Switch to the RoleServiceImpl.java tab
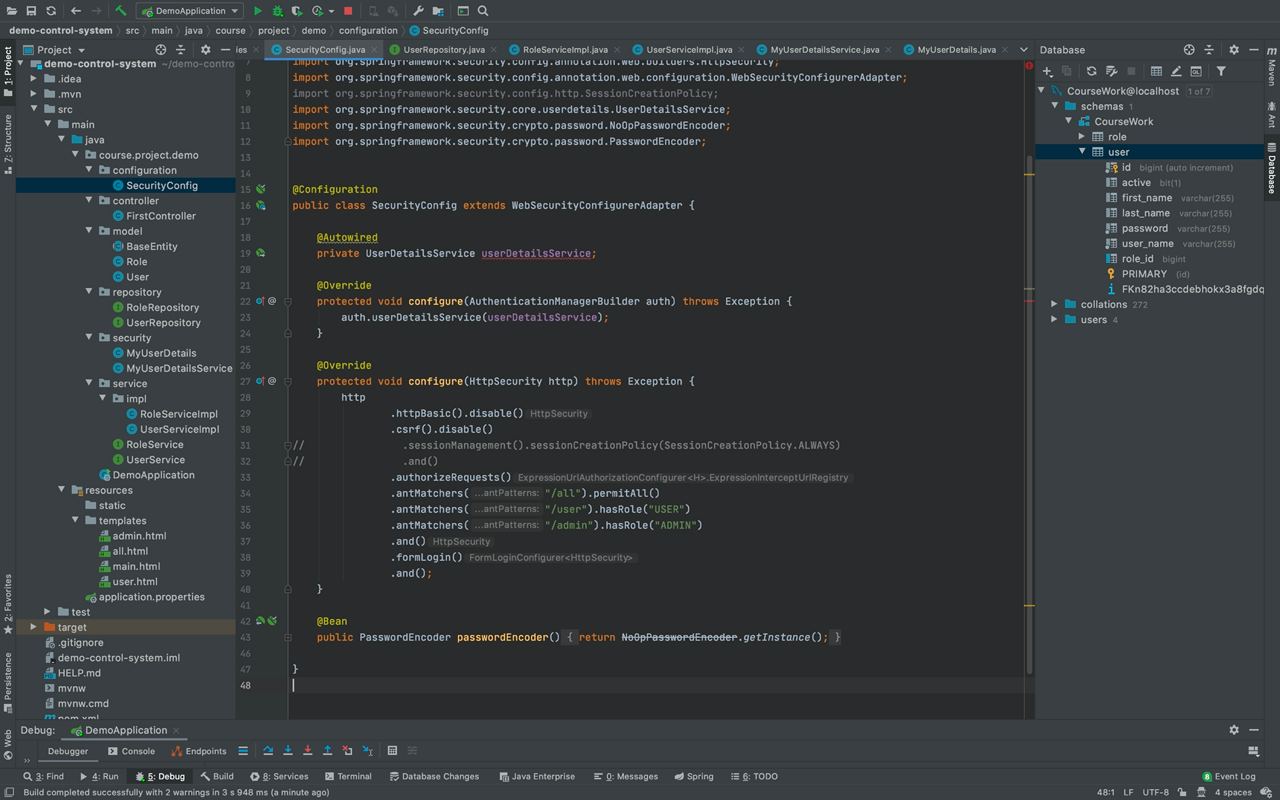This screenshot has height=800, width=1280. [565, 49]
